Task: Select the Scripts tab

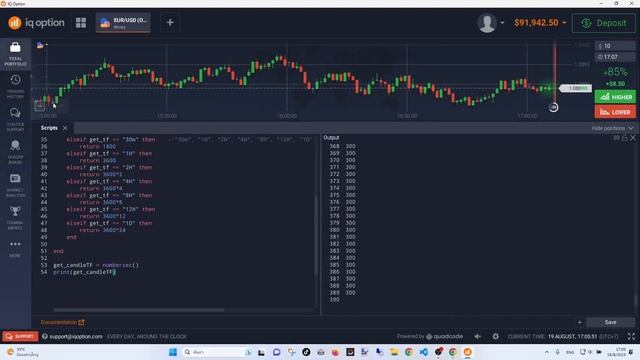Action: pos(49,128)
